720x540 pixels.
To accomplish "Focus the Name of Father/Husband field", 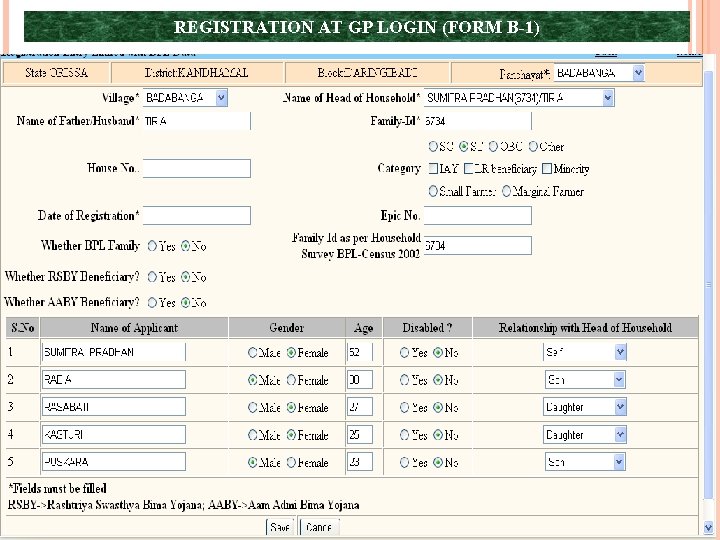I will point(197,121).
